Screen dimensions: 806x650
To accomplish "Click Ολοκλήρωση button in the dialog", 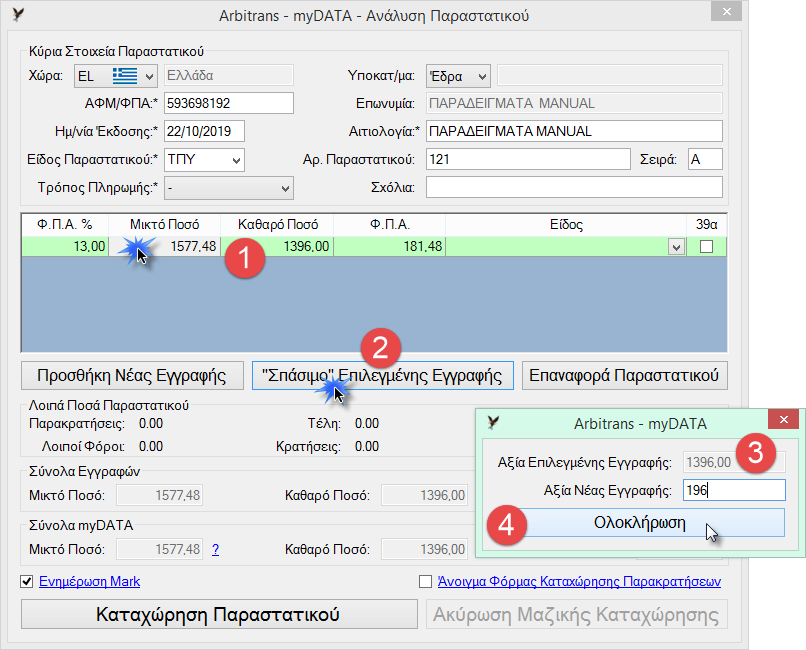I will pos(639,523).
